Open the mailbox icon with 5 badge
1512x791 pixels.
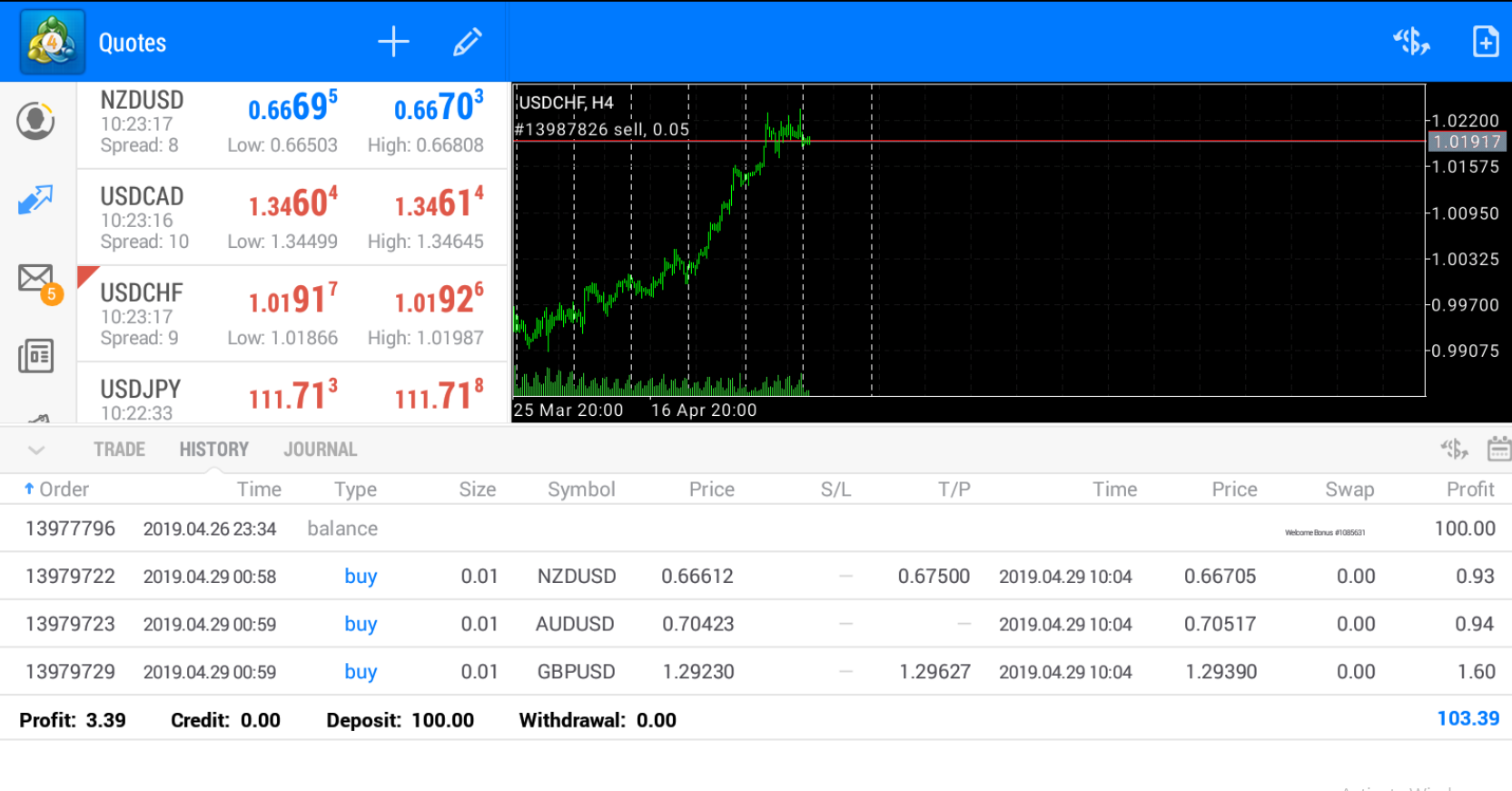point(39,282)
